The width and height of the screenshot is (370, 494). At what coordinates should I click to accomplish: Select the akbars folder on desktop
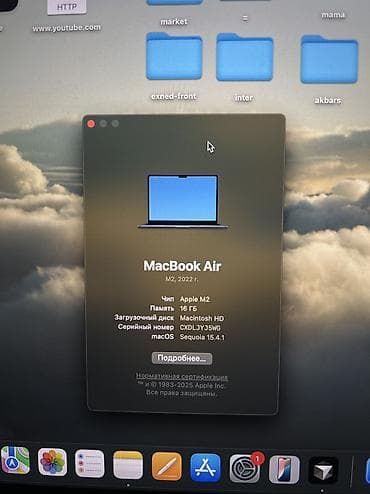pyautogui.click(x=329, y=59)
